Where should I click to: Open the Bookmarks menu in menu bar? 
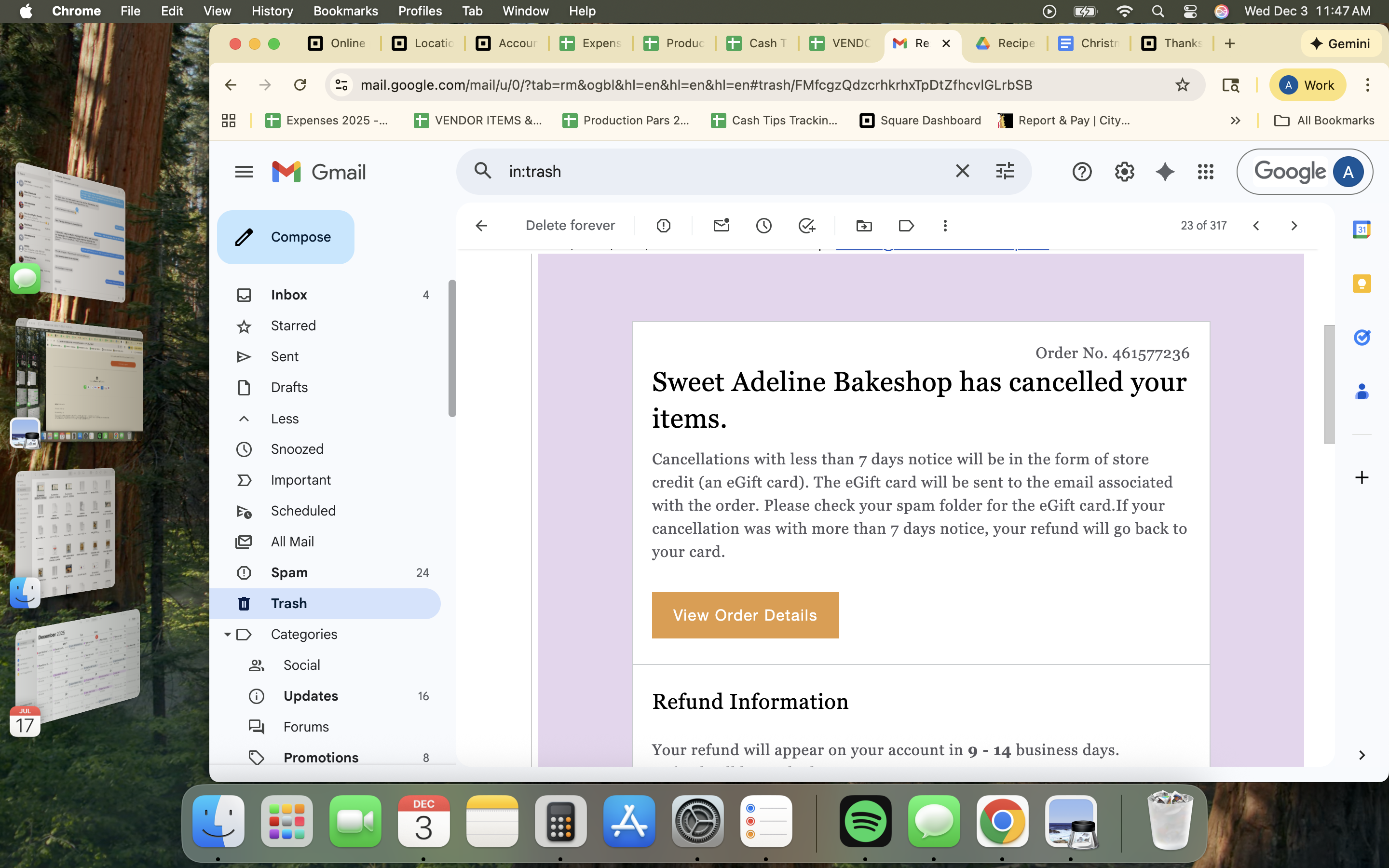coord(345,11)
